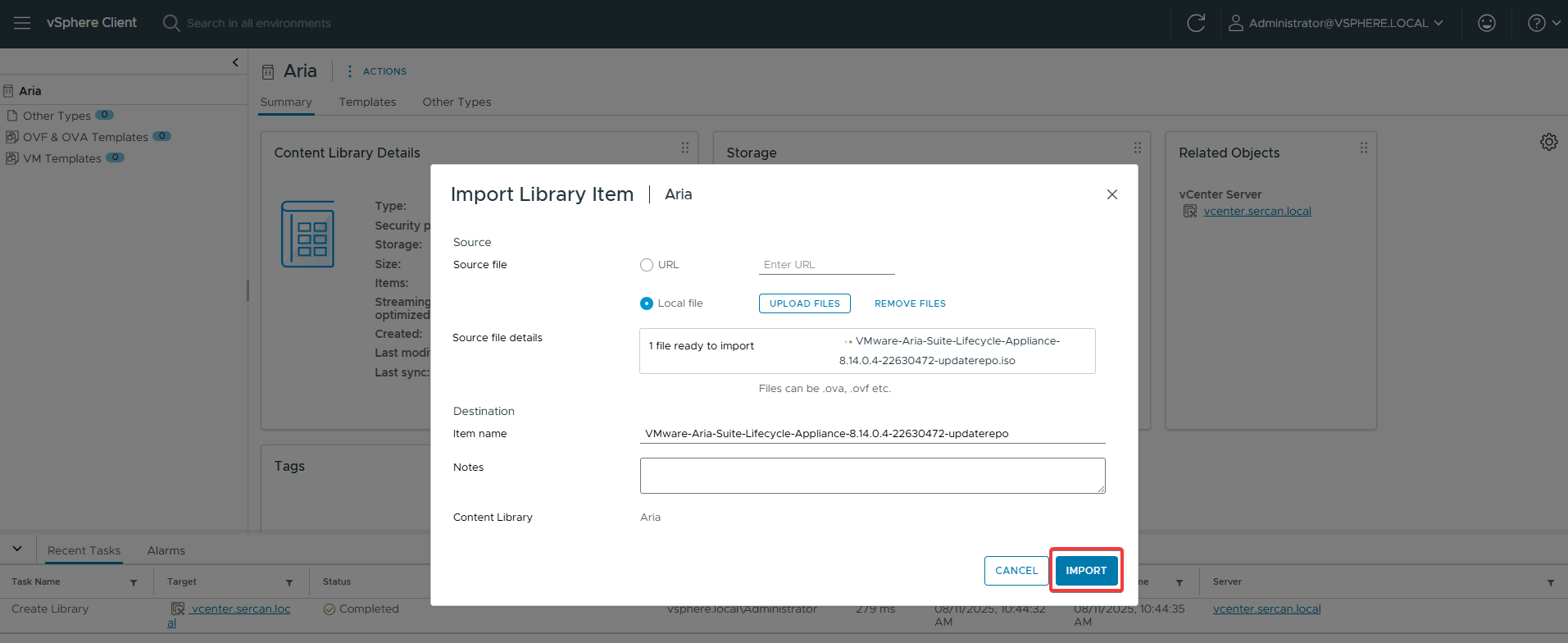
Task: Click the Aria library title icon
Action: coord(268,72)
